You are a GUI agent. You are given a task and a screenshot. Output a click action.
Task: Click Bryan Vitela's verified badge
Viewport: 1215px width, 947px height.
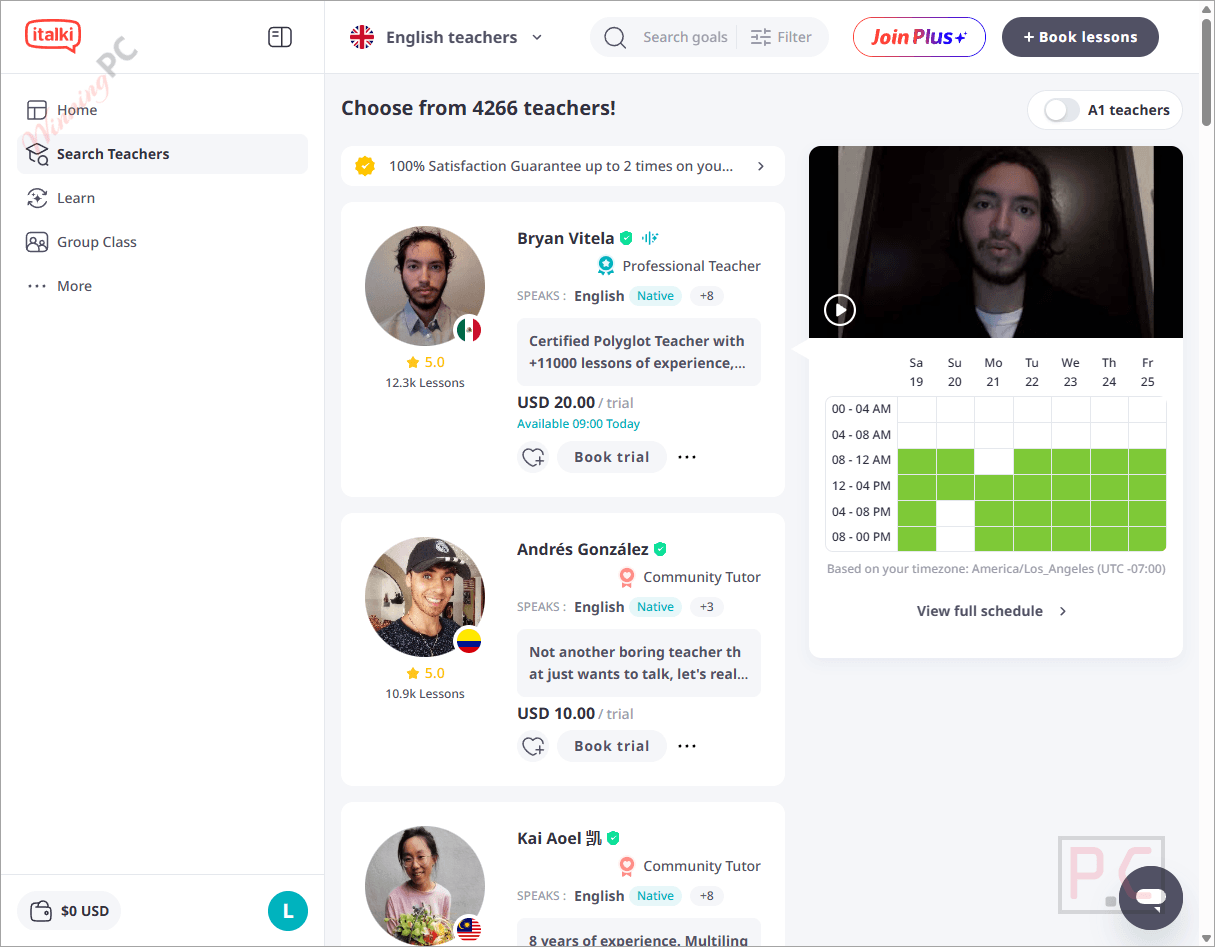[626, 238]
